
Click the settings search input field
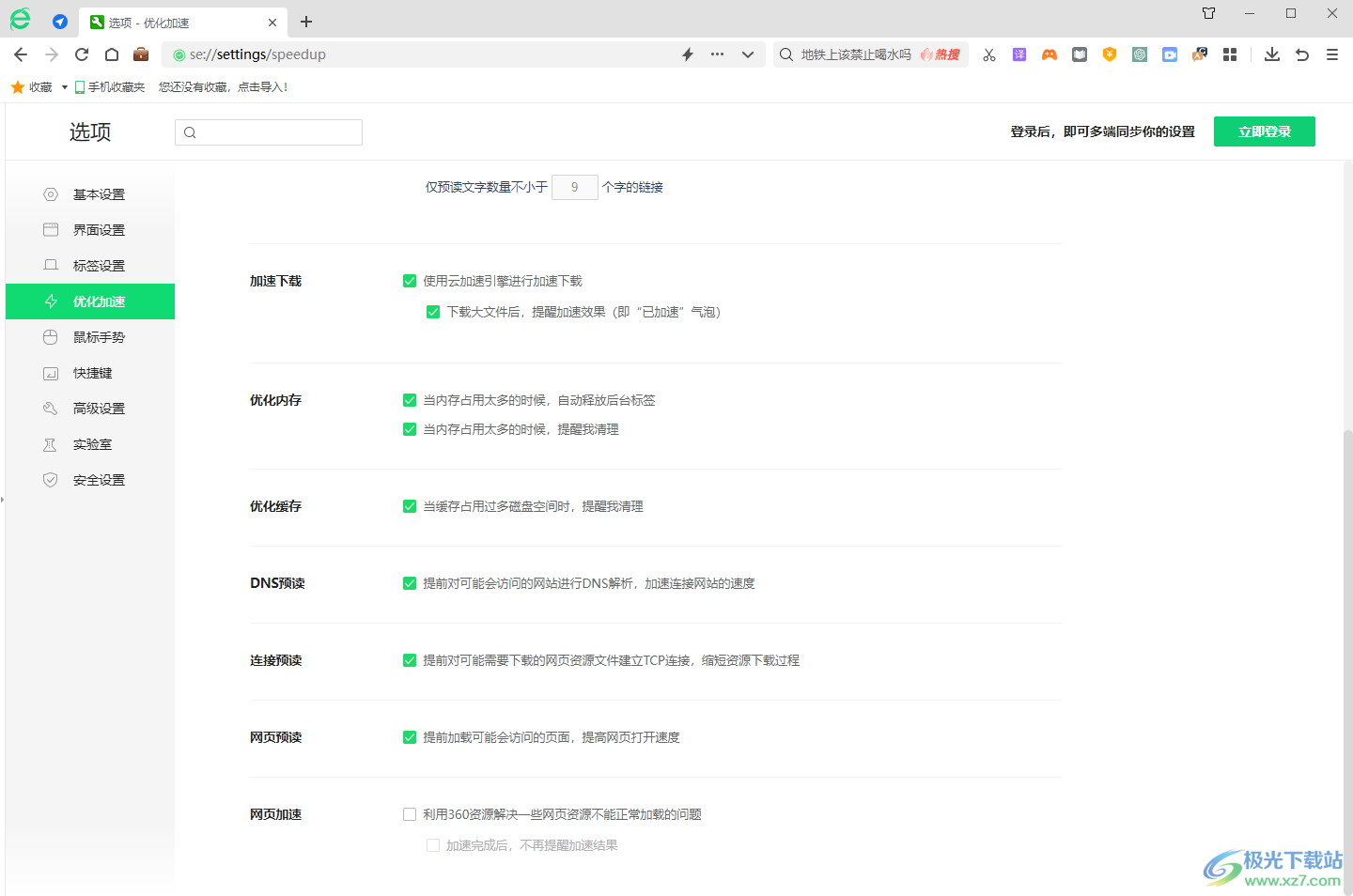269,132
